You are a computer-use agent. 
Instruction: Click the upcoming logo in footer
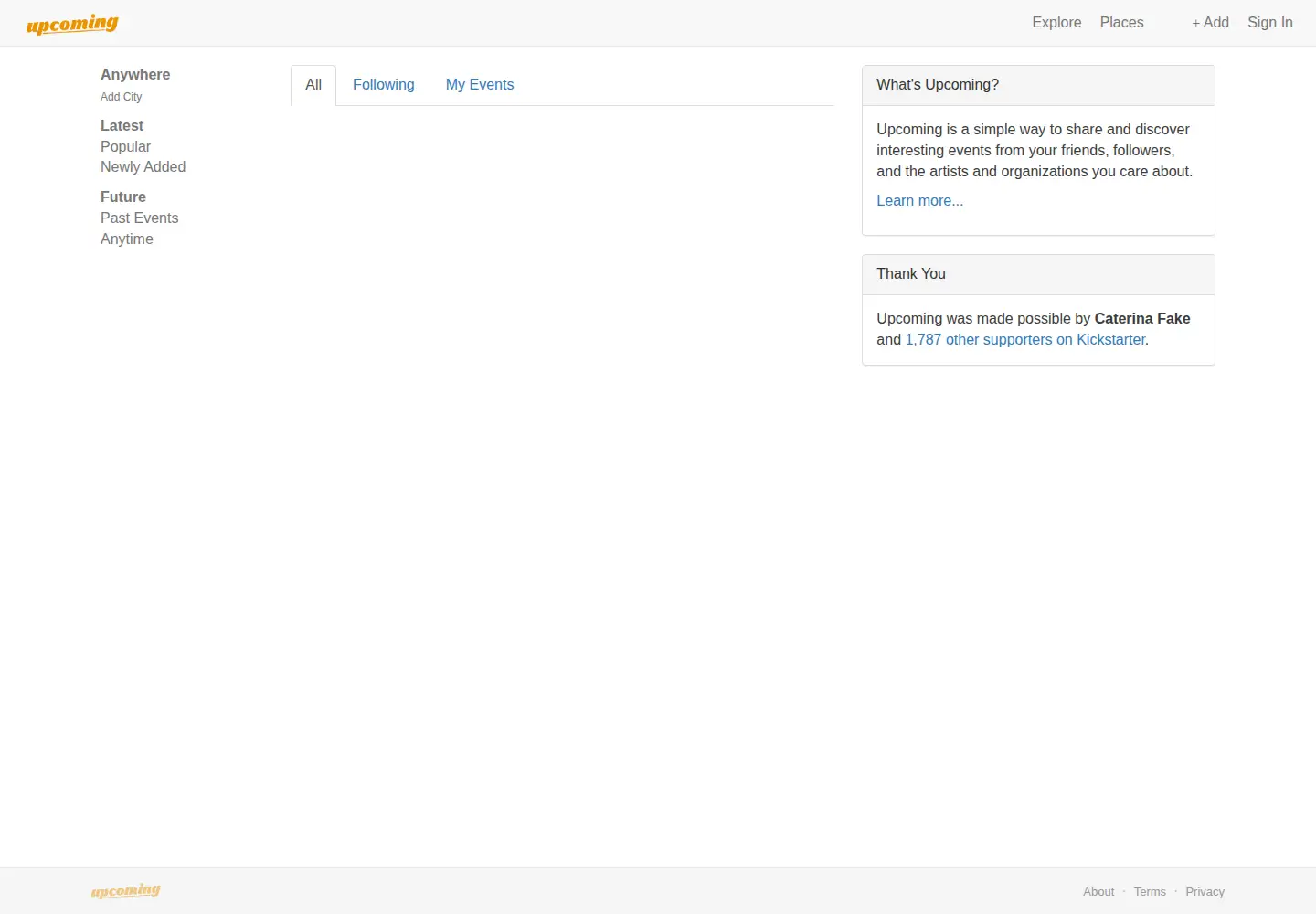pyautogui.click(x=126, y=890)
